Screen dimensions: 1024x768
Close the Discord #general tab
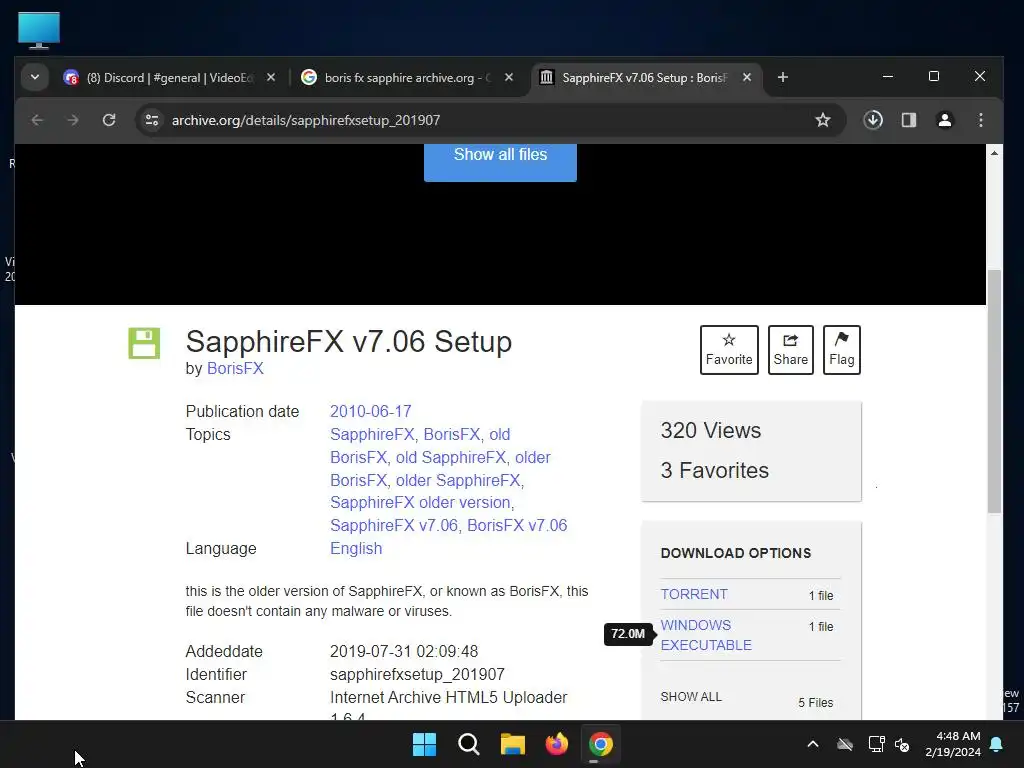271,78
